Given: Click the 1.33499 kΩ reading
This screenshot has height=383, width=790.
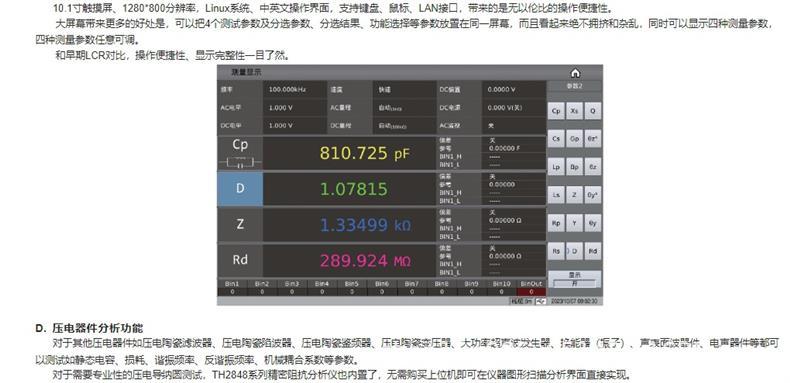Looking at the screenshot, I should pos(365,225).
